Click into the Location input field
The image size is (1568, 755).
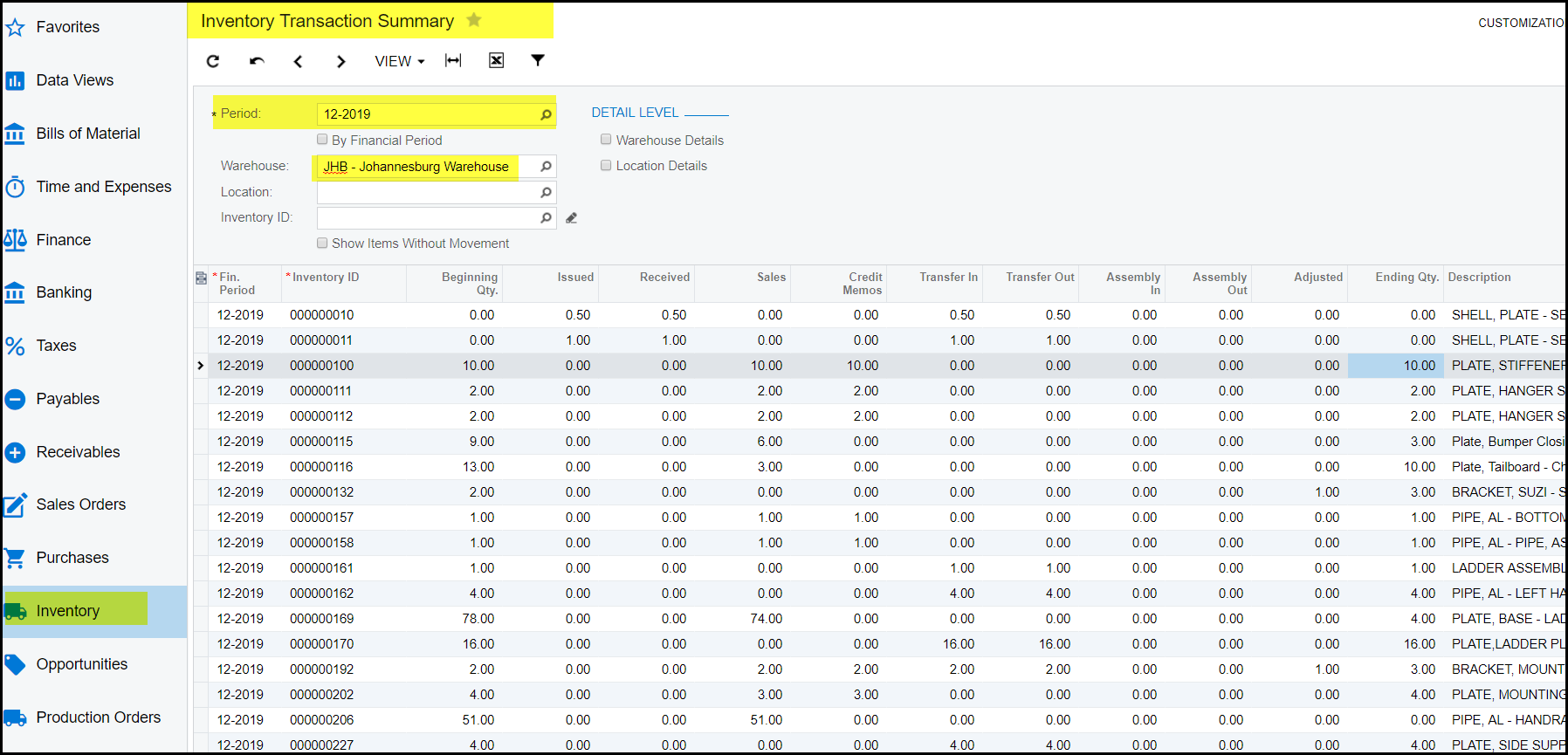[x=428, y=192]
